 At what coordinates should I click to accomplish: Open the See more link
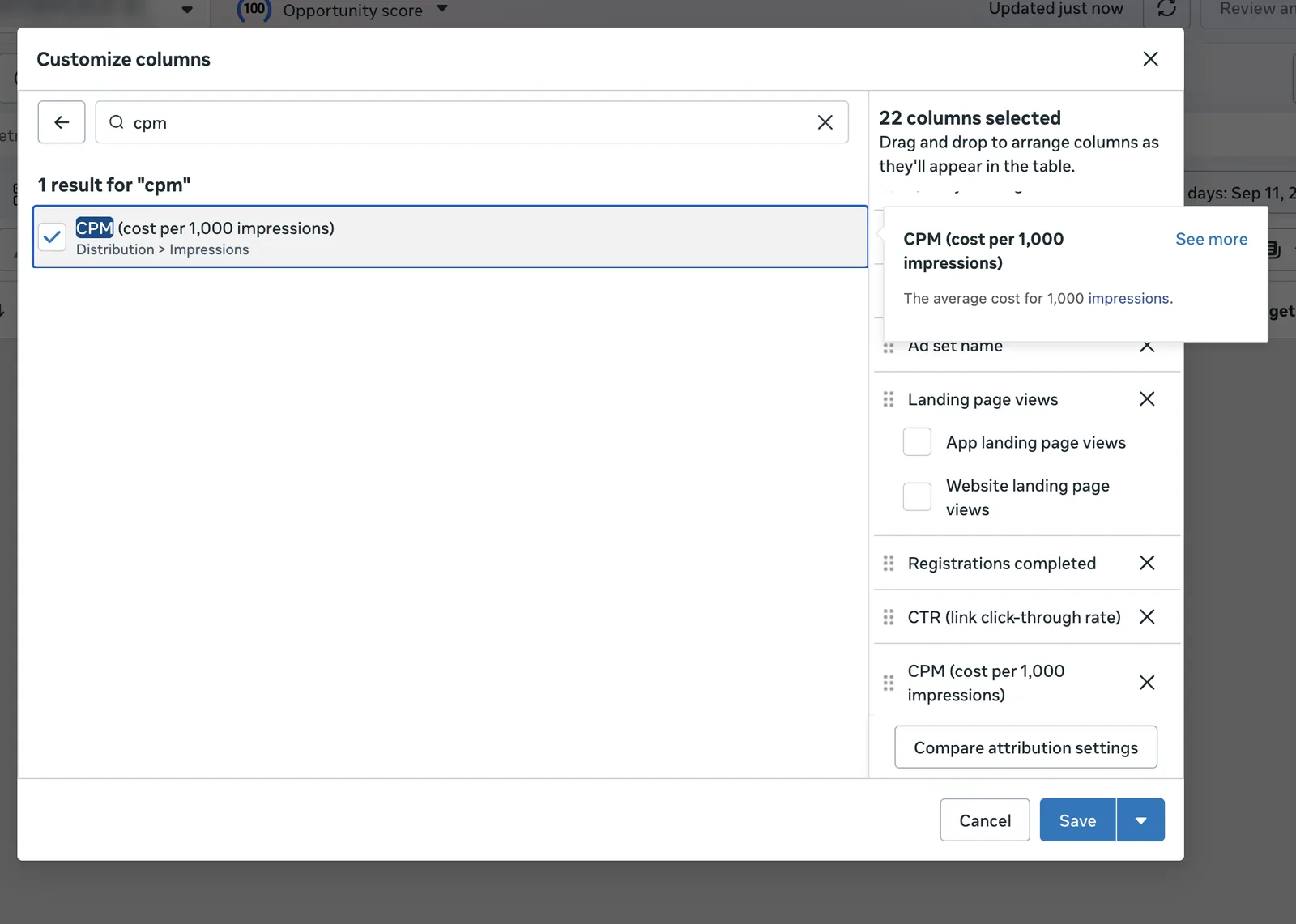tap(1211, 239)
